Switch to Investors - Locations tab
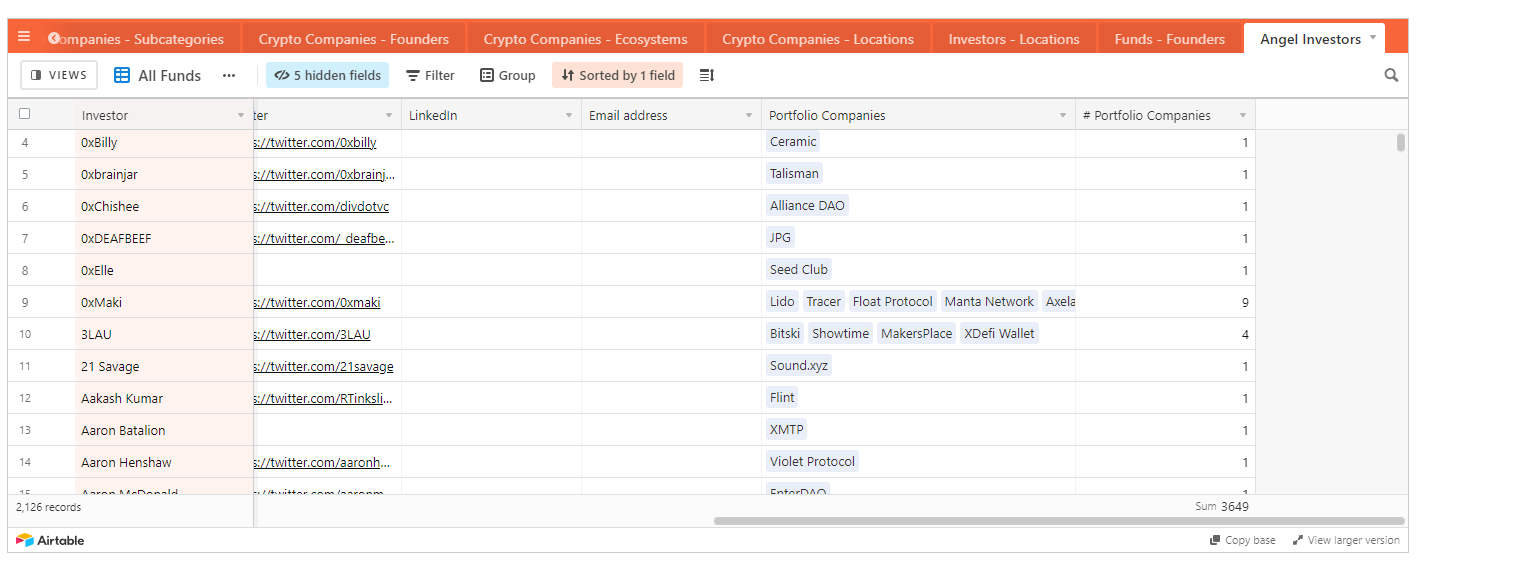This screenshot has width=1534, height=567. (x=1014, y=39)
